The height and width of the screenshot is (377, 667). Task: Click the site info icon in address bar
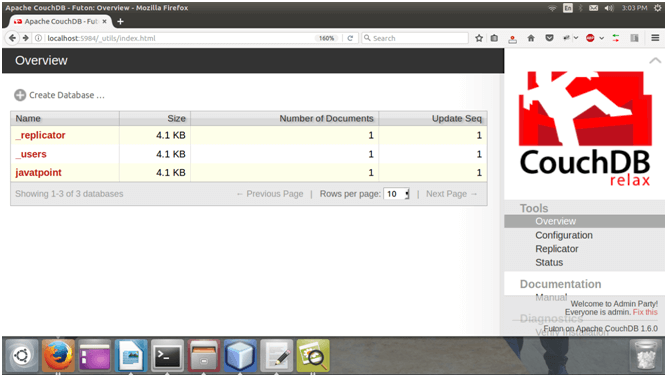pos(38,38)
